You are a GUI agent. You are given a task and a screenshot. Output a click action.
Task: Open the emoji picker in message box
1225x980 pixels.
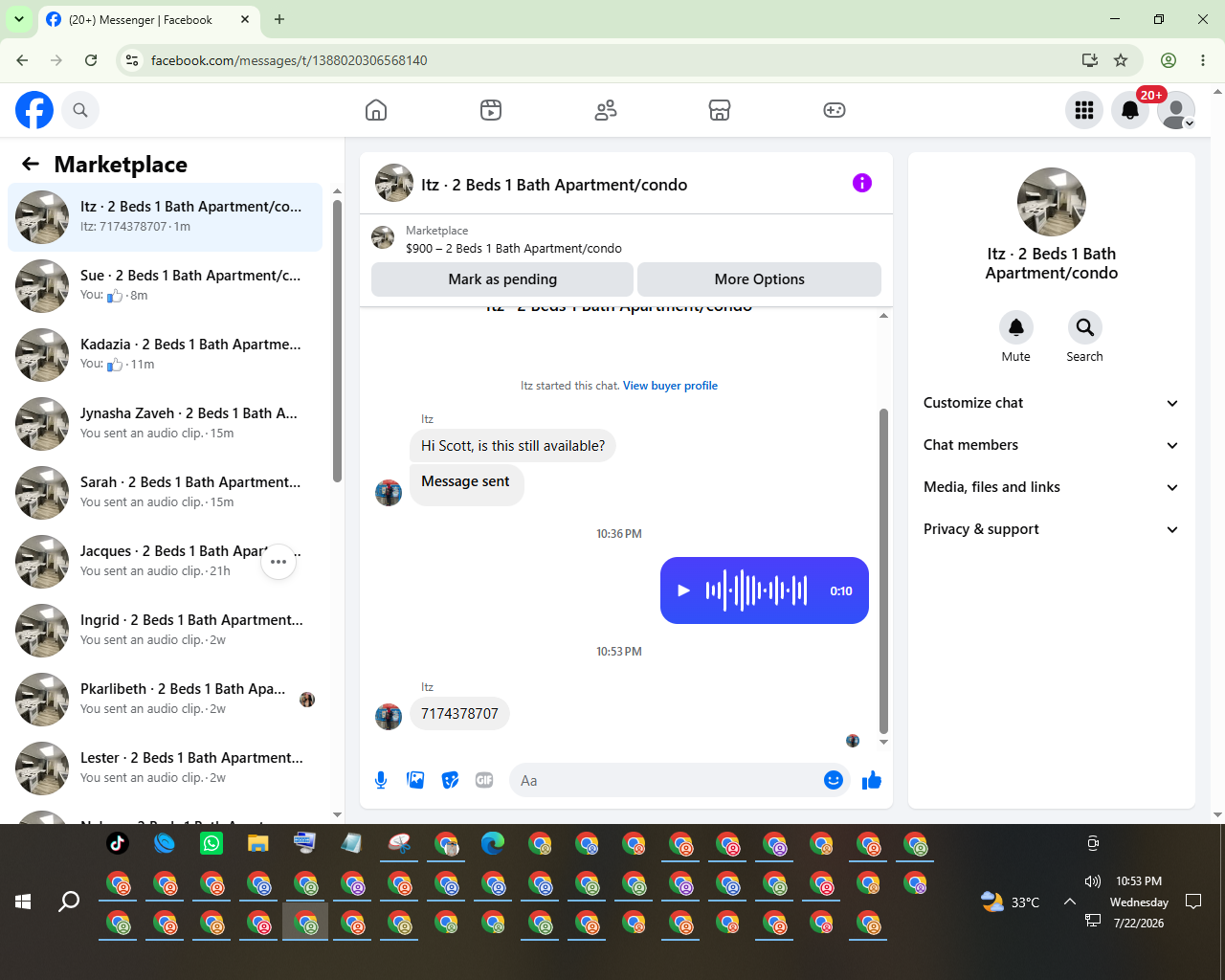click(x=834, y=780)
